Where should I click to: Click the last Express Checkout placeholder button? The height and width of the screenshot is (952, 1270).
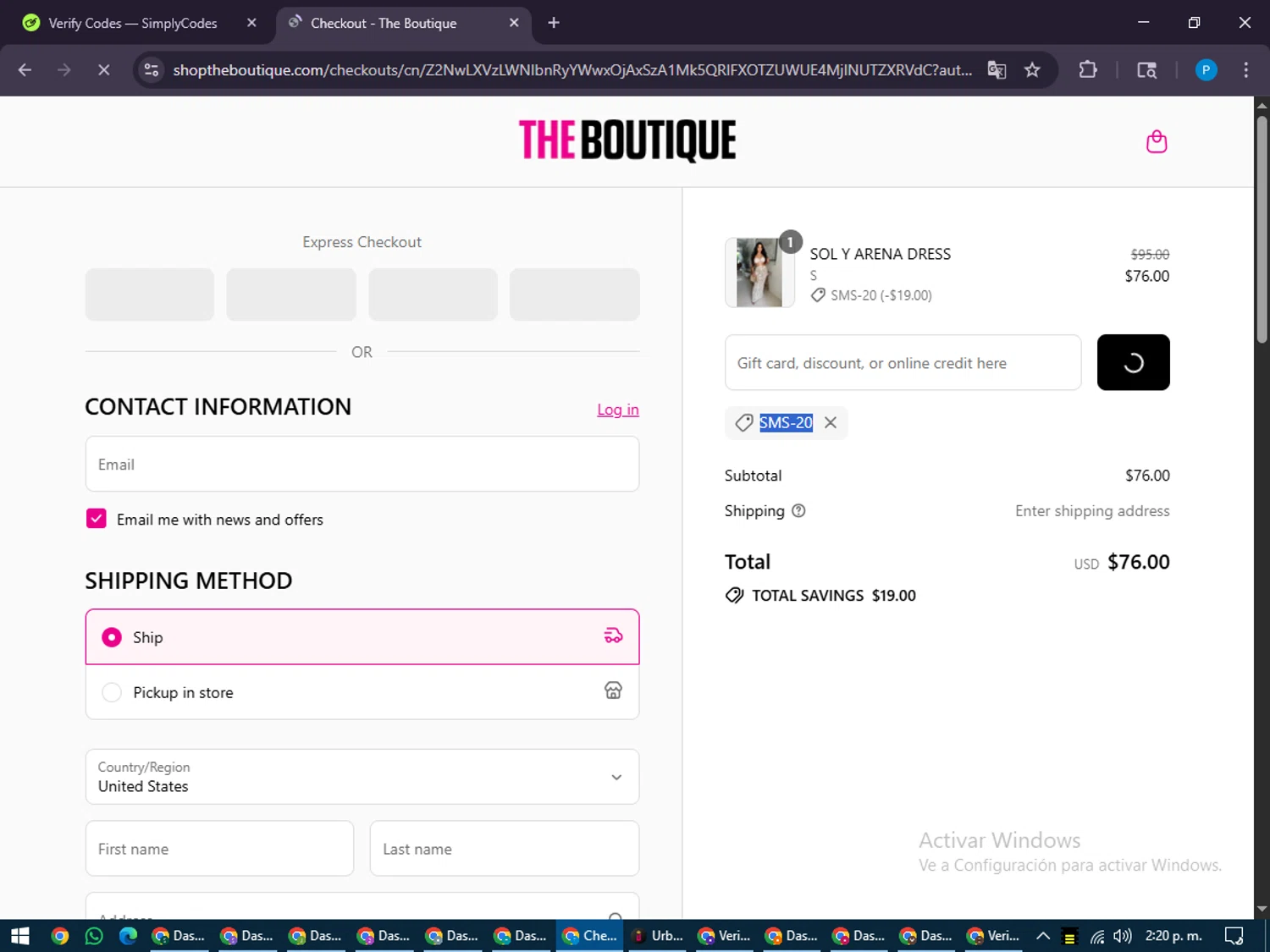(x=574, y=294)
